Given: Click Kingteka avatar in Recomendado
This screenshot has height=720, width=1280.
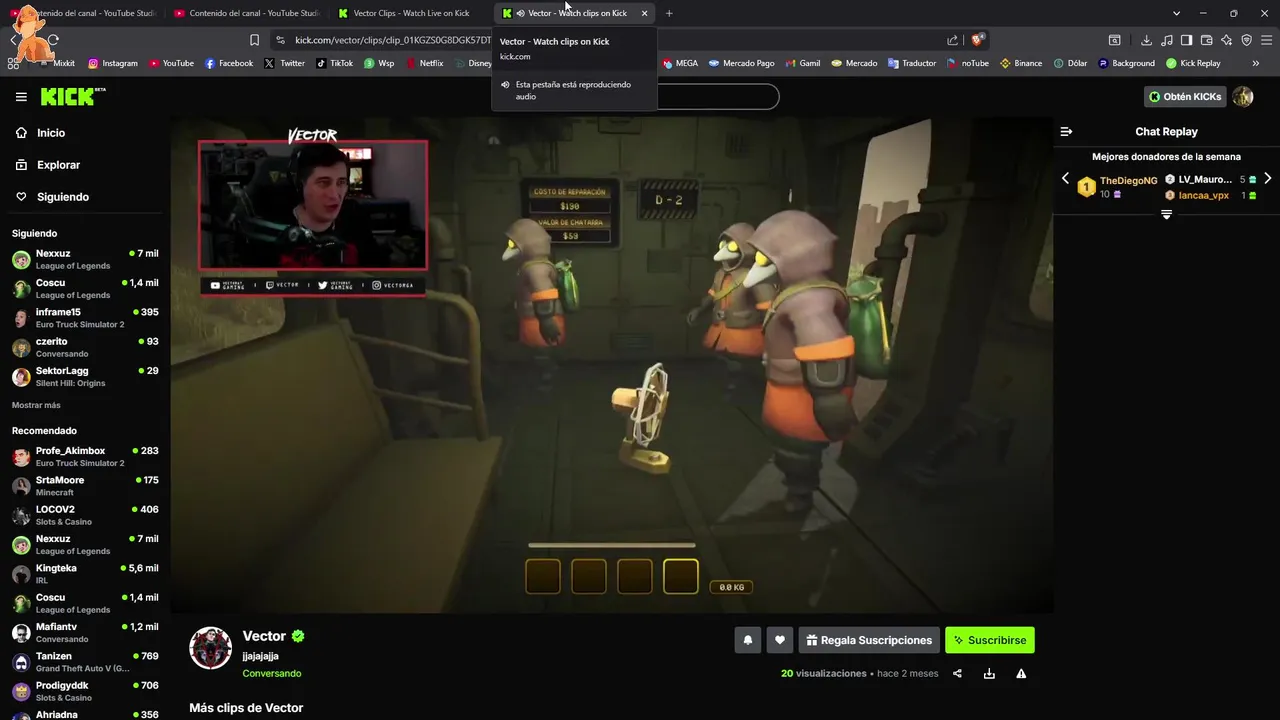Looking at the screenshot, I should coord(21,574).
